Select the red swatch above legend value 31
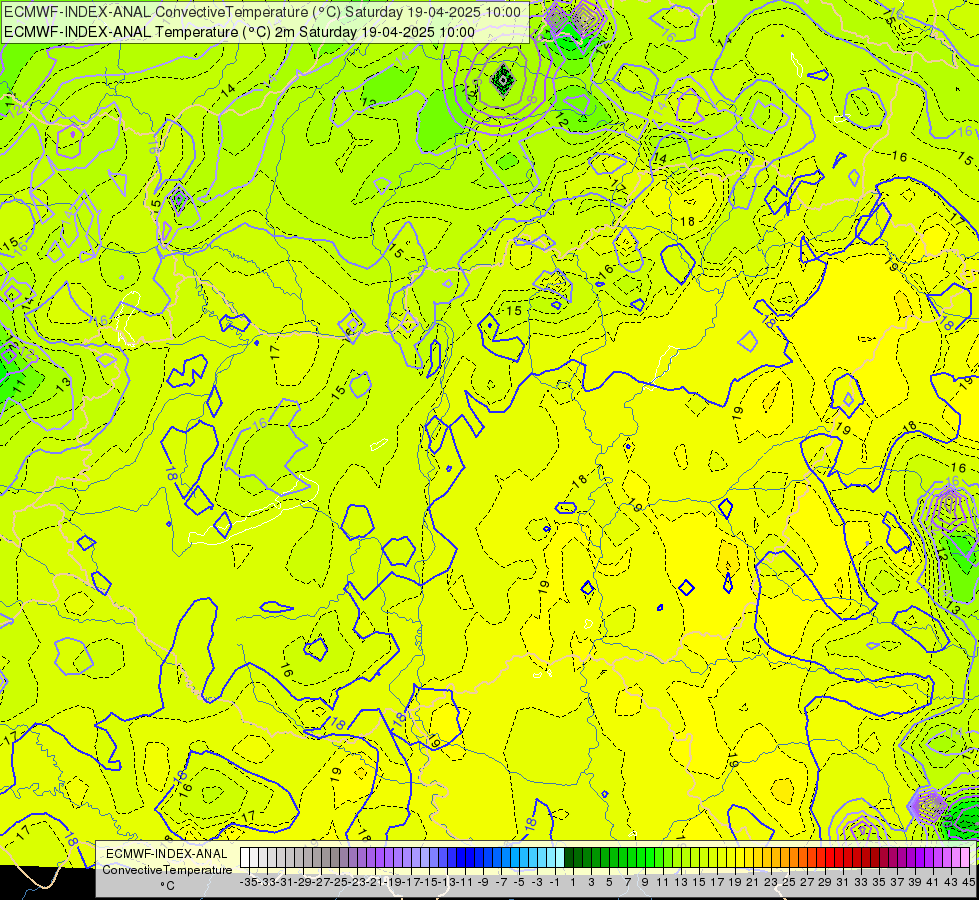The image size is (979, 900). point(839,858)
